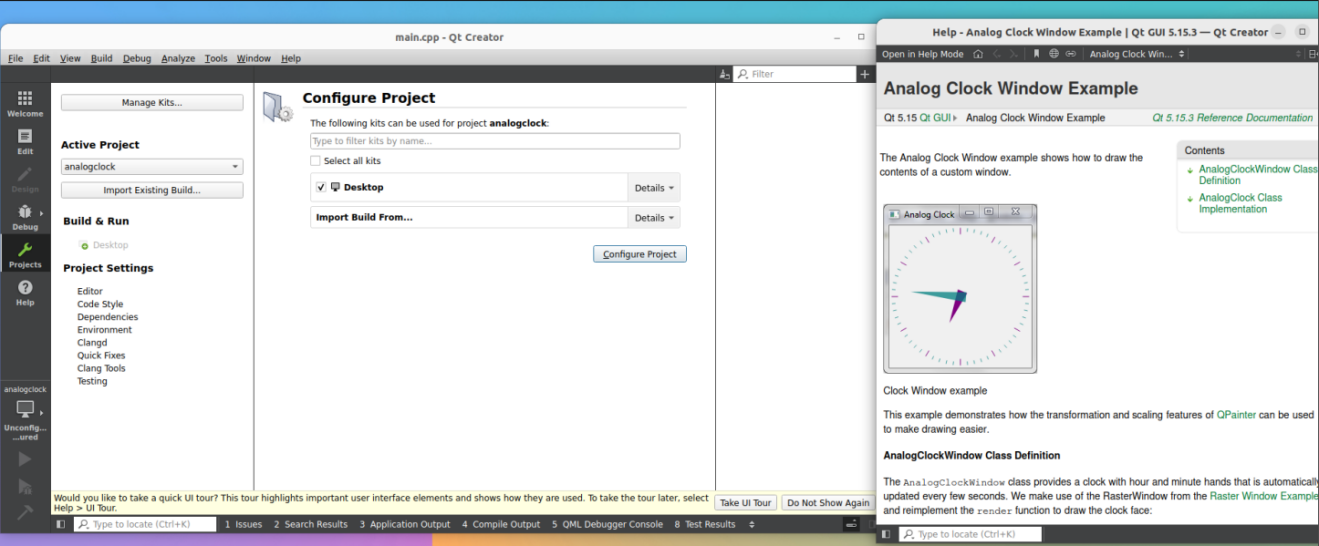Open the Welcome mode in sidebar

pyautogui.click(x=25, y=103)
